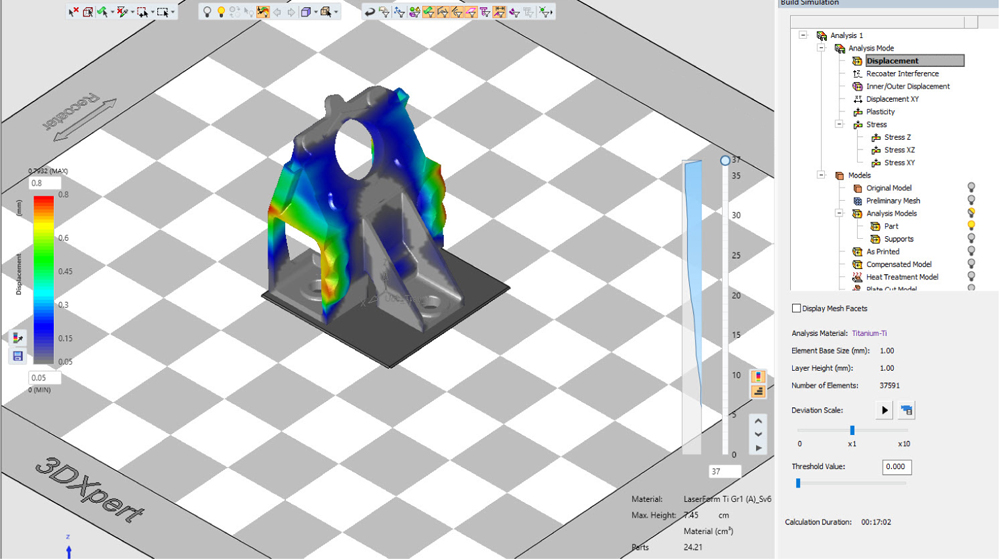The image size is (1000, 559).
Task: Click the Recoater Interference icon in the tree
Action: pyautogui.click(x=858, y=73)
